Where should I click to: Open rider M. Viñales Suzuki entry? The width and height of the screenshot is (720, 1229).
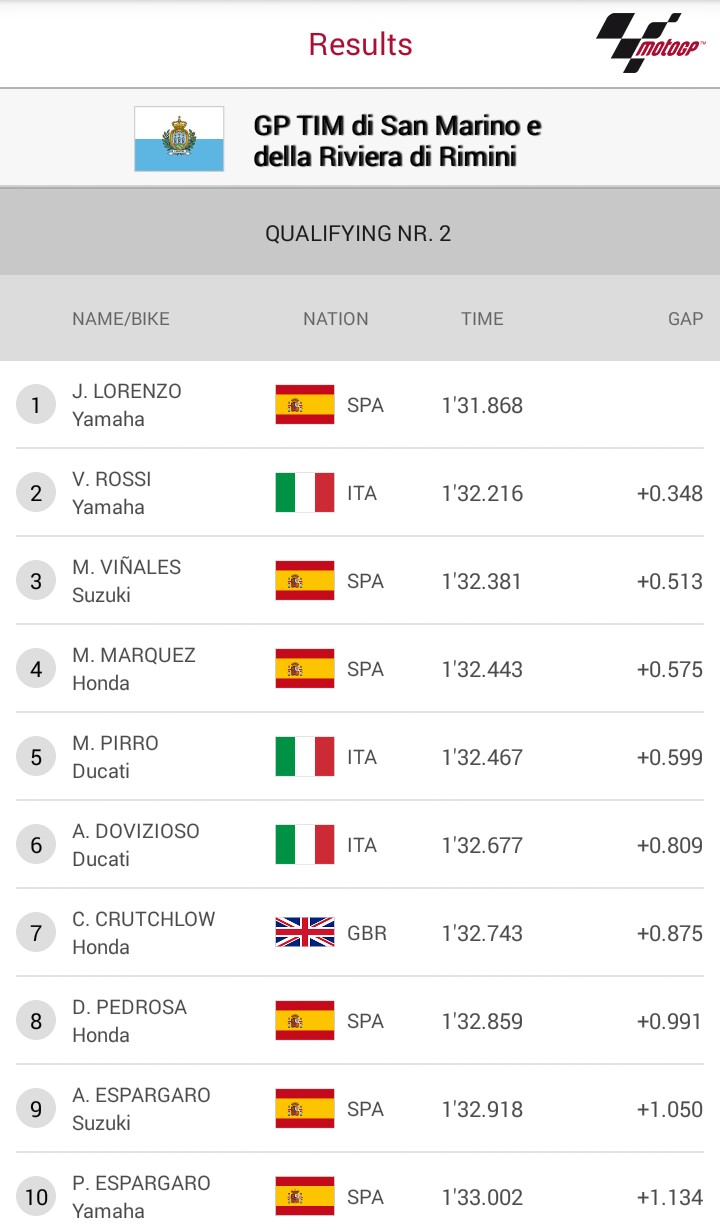tap(126, 581)
